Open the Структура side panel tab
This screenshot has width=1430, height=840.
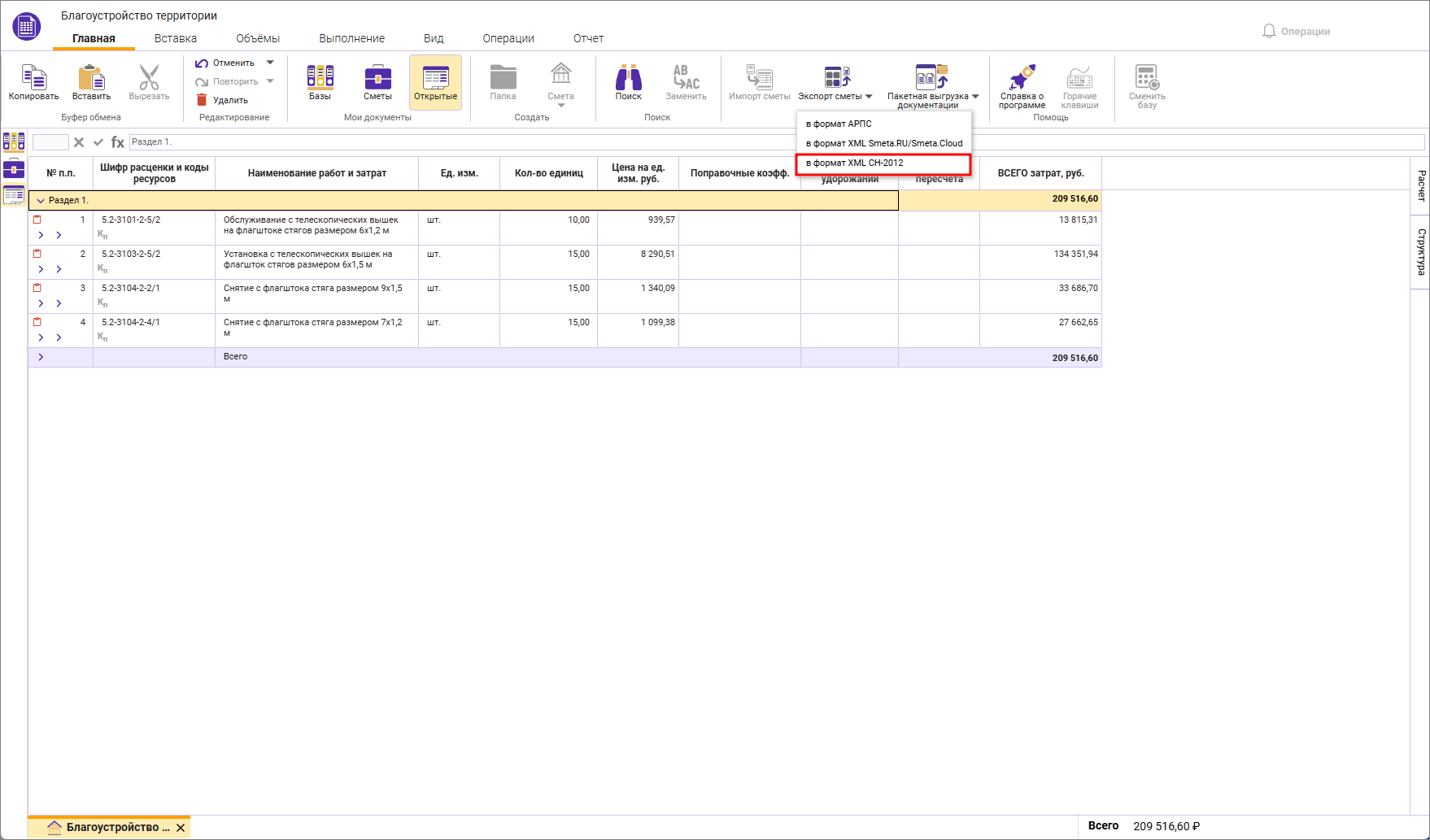coord(1420,251)
